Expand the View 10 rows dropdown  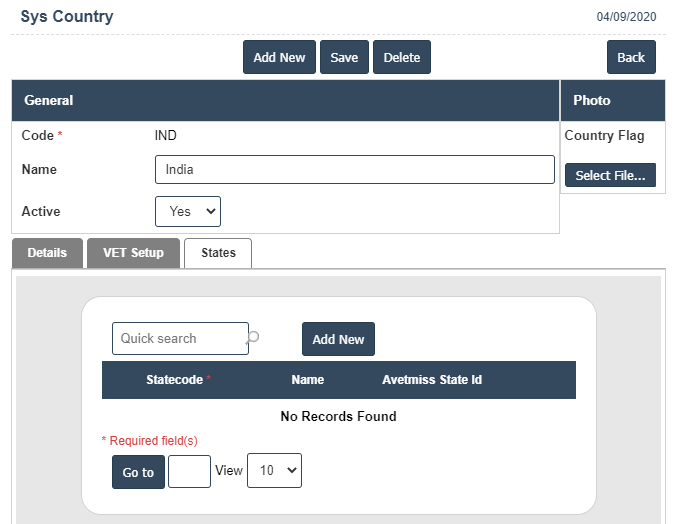(x=274, y=471)
